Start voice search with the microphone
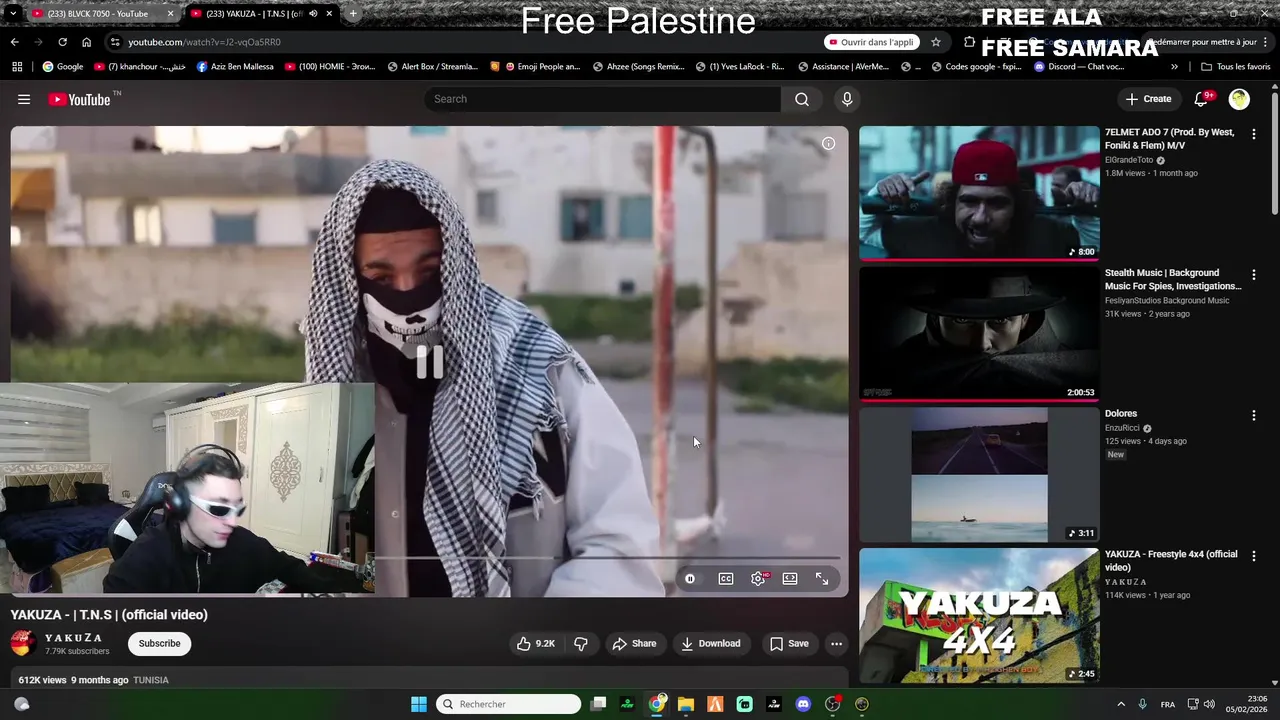Screen dimensions: 1280x720 coord(847,99)
